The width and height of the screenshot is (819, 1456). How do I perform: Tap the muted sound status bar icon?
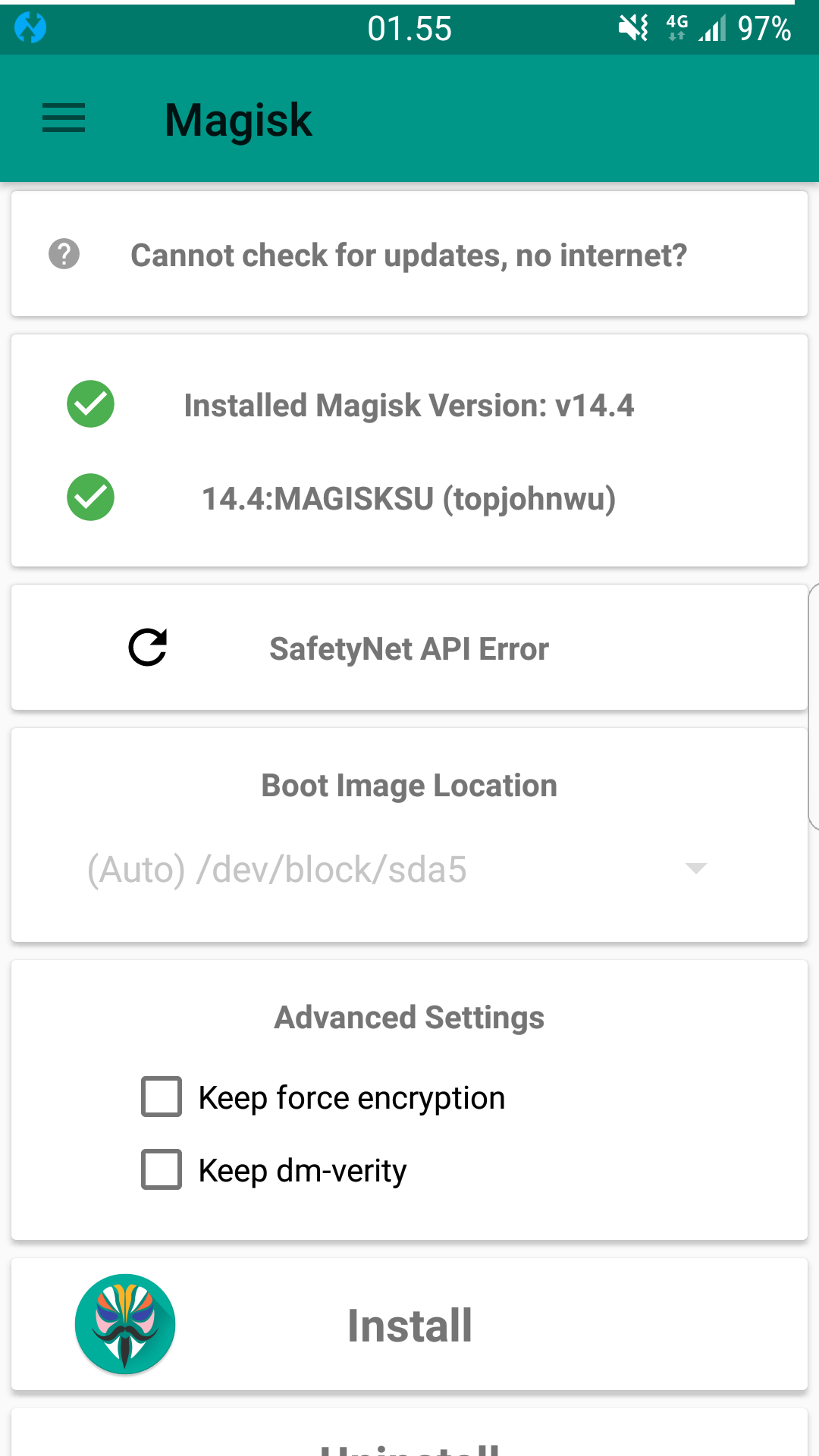coord(633,29)
